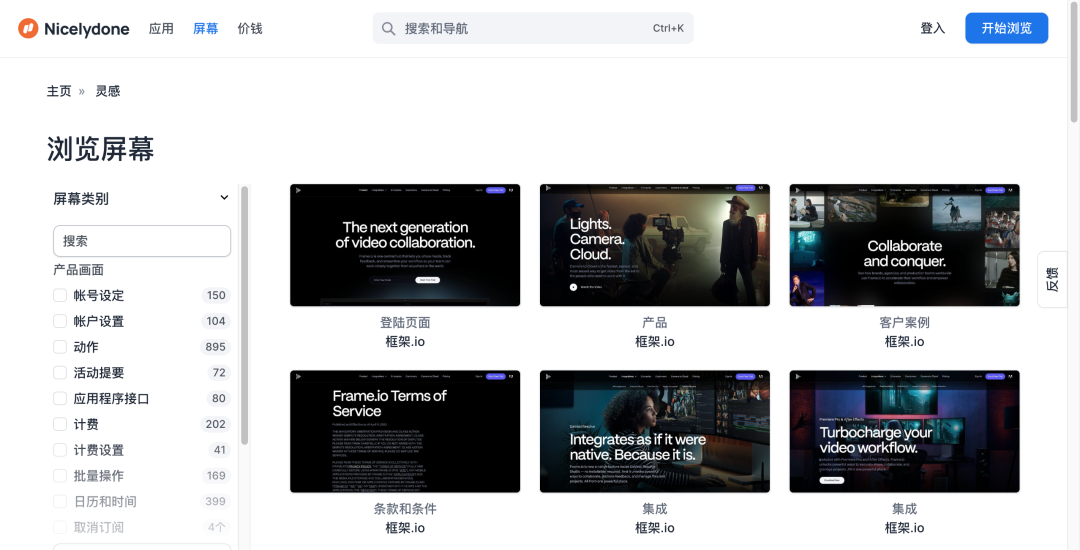Check the 日历和时间 checkbox
The height and width of the screenshot is (550, 1080).
(x=60, y=501)
